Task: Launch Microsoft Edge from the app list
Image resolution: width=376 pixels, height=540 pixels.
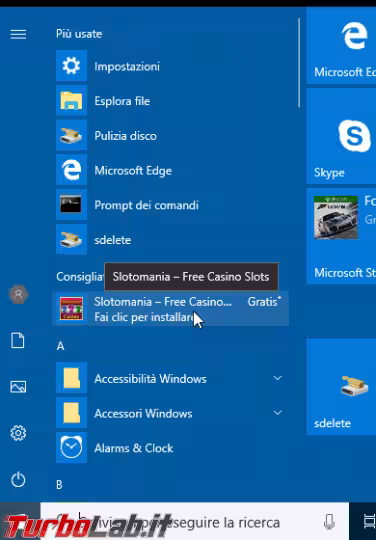Action: coord(170,170)
